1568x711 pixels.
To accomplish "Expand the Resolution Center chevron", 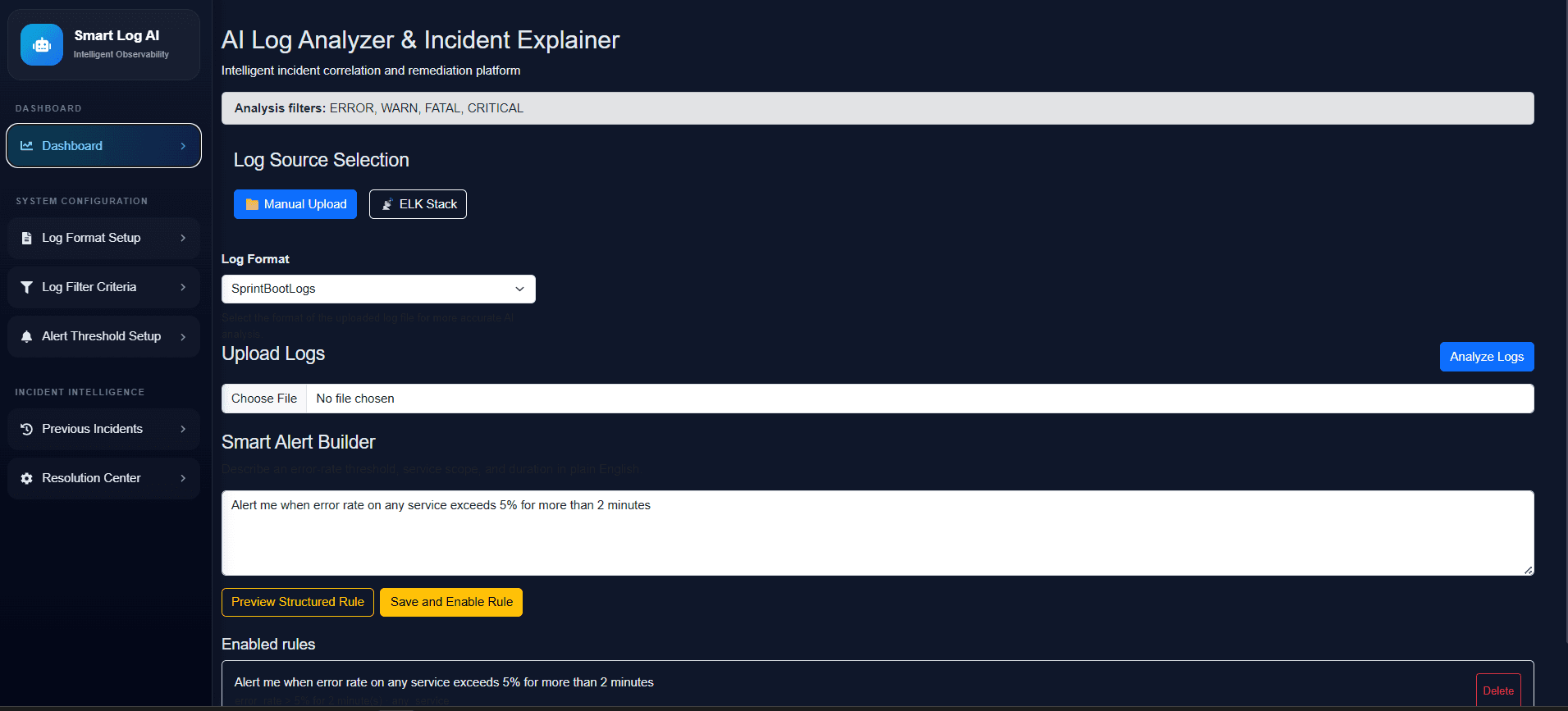I will pos(183,478).
